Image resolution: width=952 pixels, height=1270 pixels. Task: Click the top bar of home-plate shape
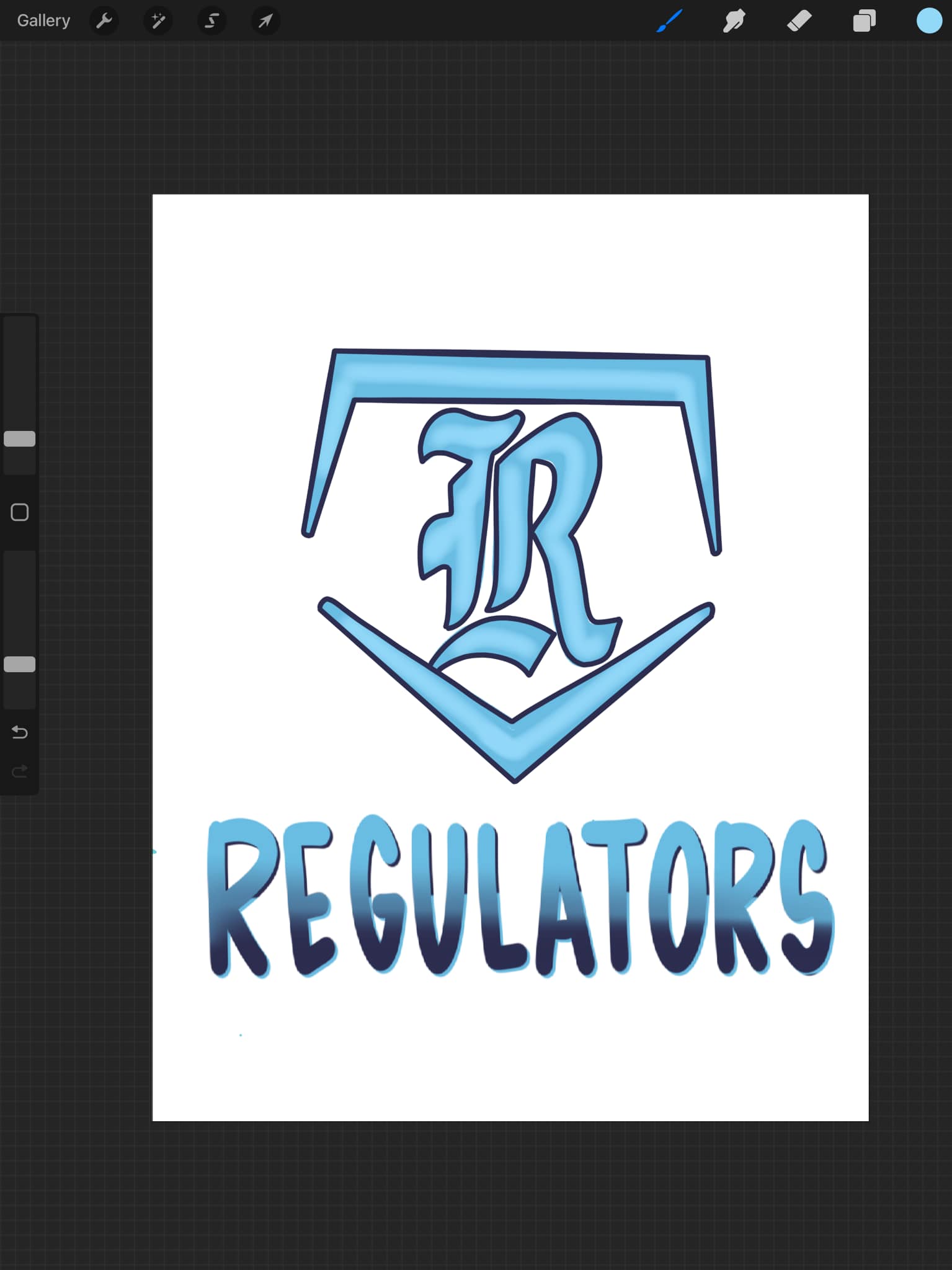coord(520,377)
